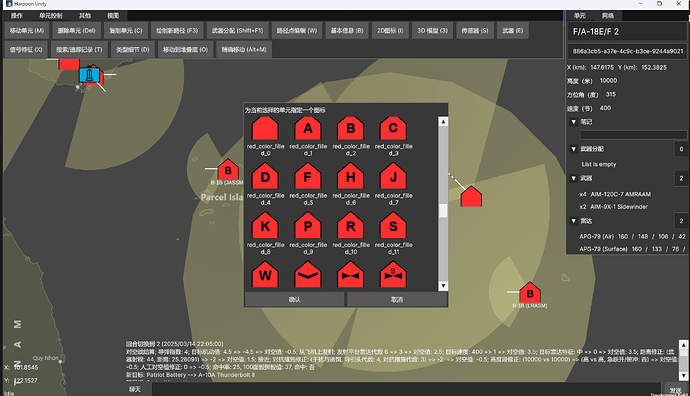690x396 pixels.
Task: Click the icon list scrollbar down arrow
Action: point(443,286)
